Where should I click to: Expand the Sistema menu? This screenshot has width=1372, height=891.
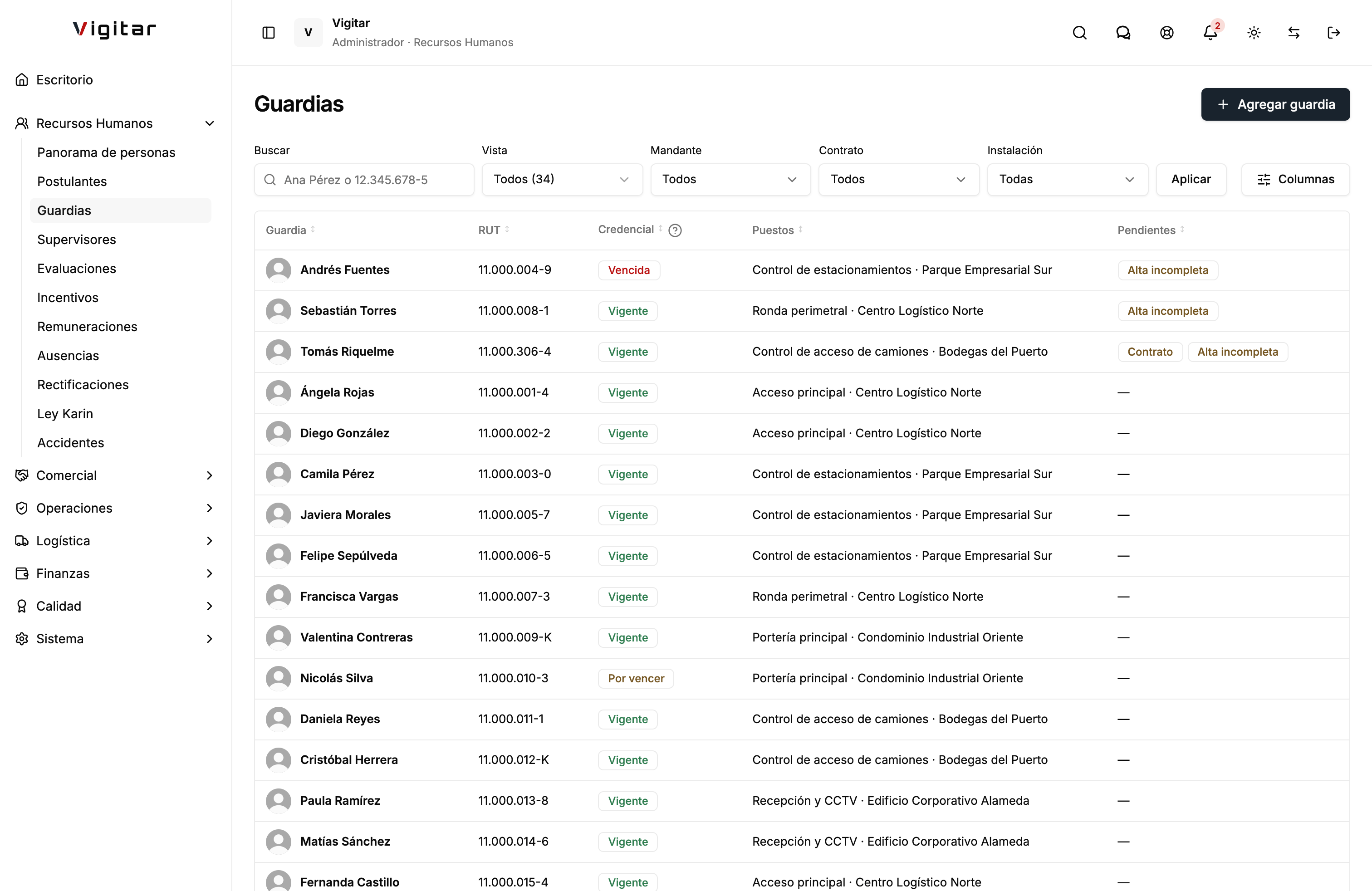(115, 639)
